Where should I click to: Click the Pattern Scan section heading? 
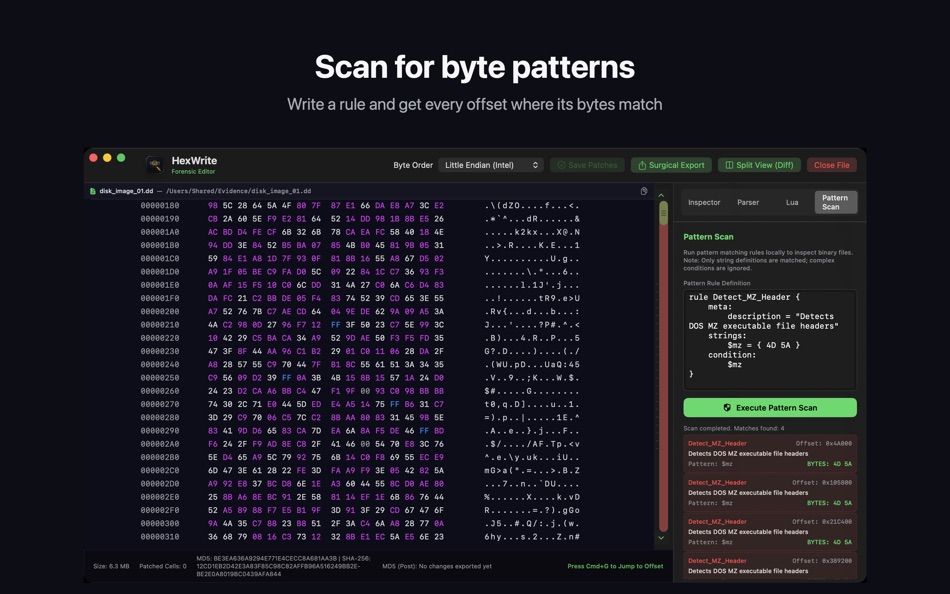tap(708, 237)
